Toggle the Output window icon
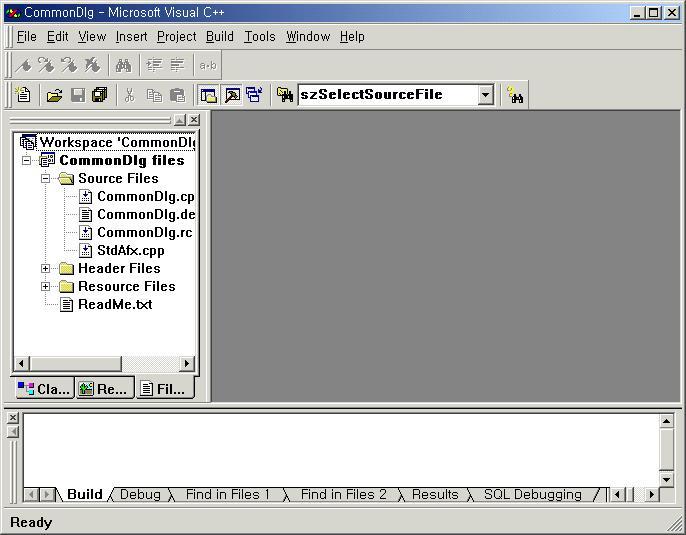Viewport: 686px width, 535px height. point(232,94)
